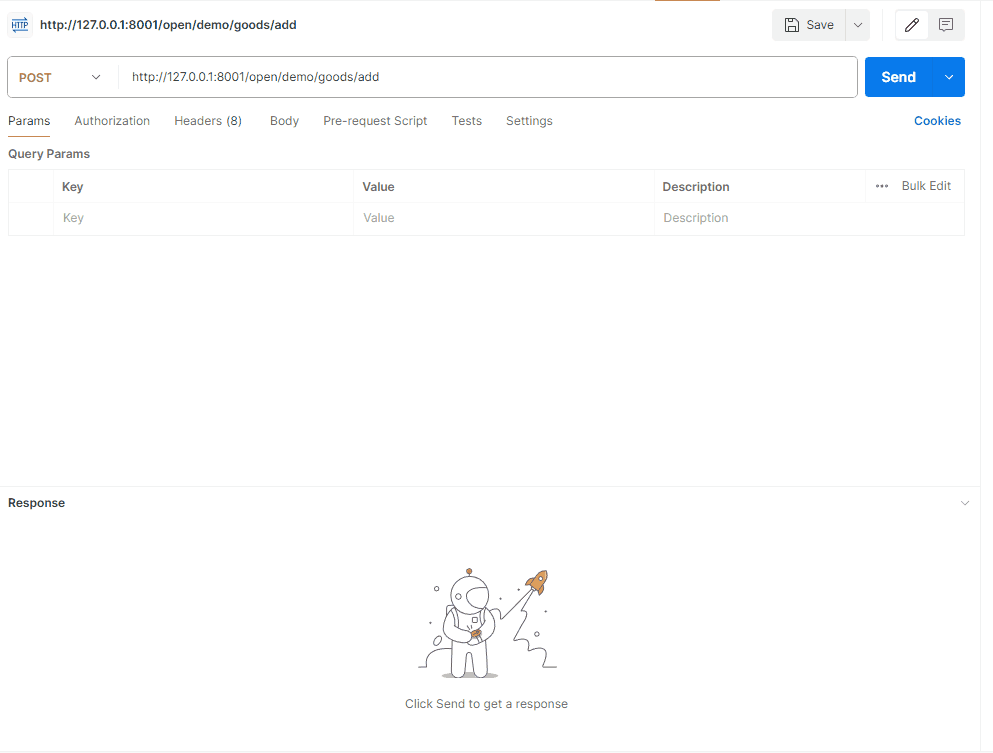The width and height of the screenshot is (993, 753).
Task: Send the request
Action: pyautogui.click(x=898, y=77)
